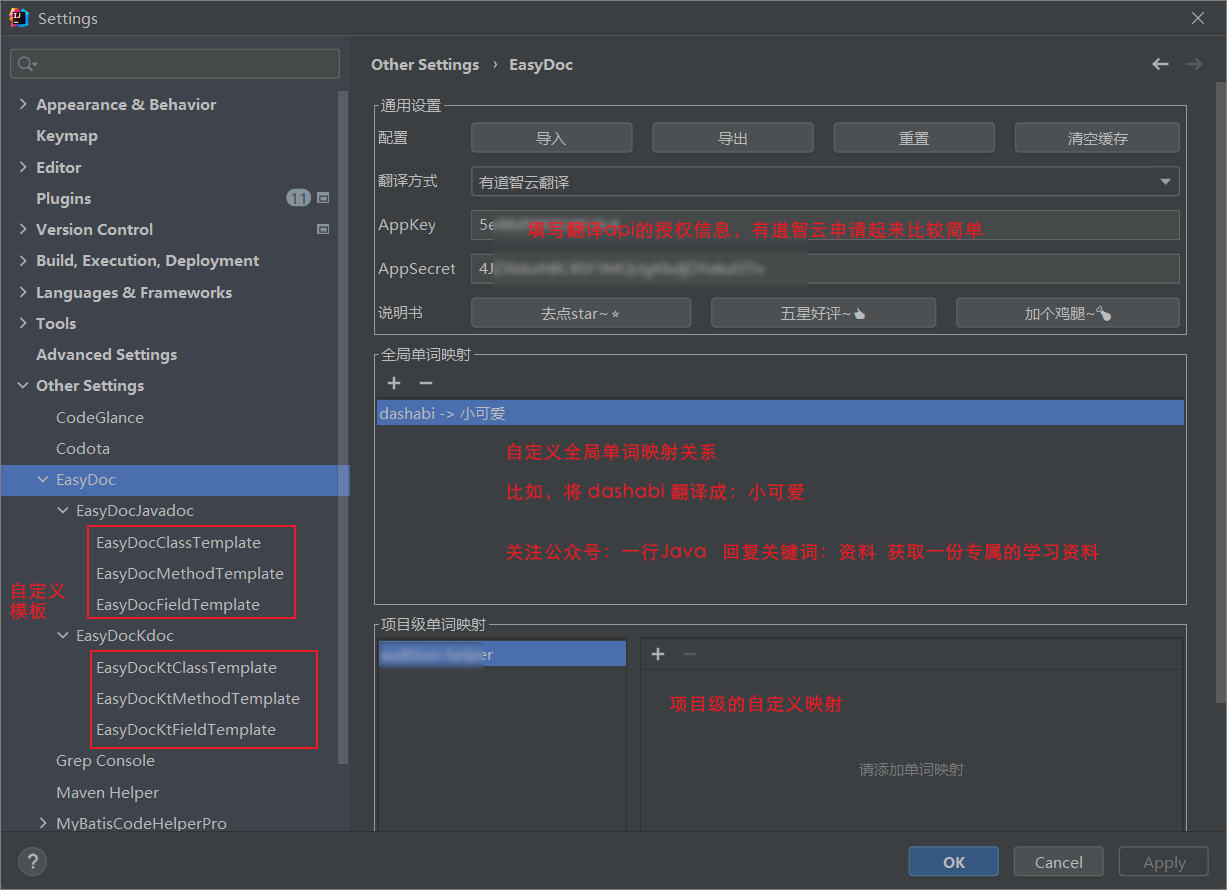Select Advanced Settings item
The height and width of the screenshot is (890, 1227).
tap(107, 354)
